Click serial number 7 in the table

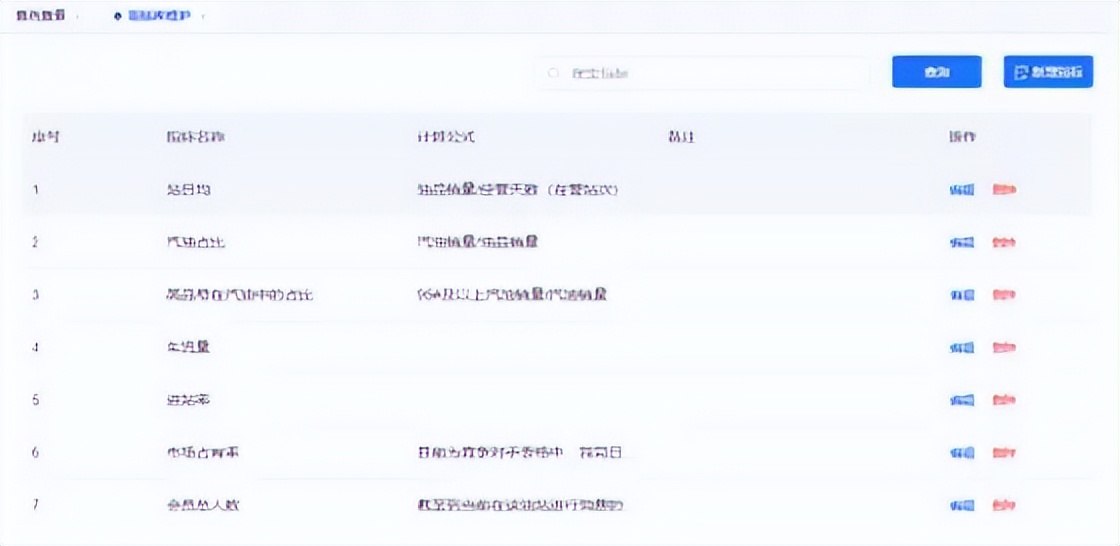point(36,506)
